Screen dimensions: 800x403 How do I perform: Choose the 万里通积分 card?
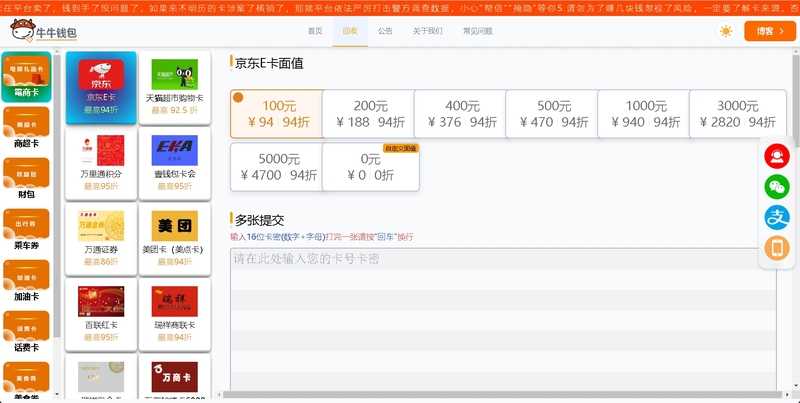click(101, 163)
